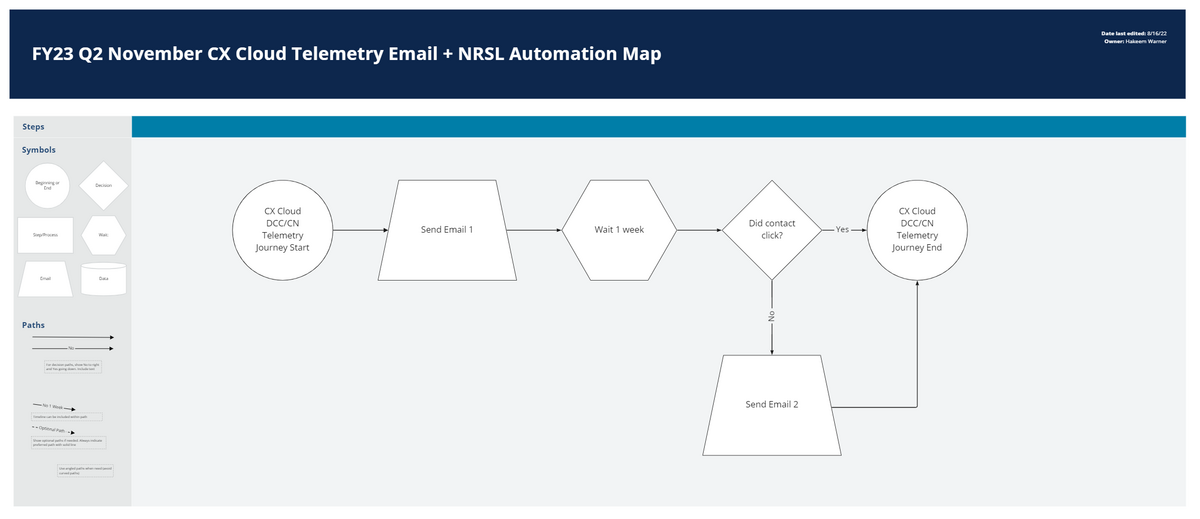
Task: Click the No label below decision diamond
Action: [x=771, y=316]
